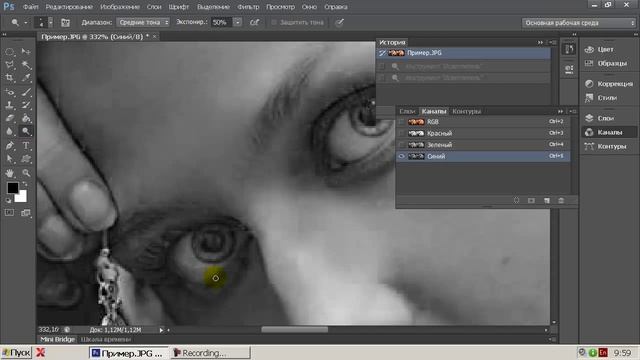This screenshot has height=360, width=640.
Task: Toggle visibility of Красный channel
Action: click(x=402, y=133)
